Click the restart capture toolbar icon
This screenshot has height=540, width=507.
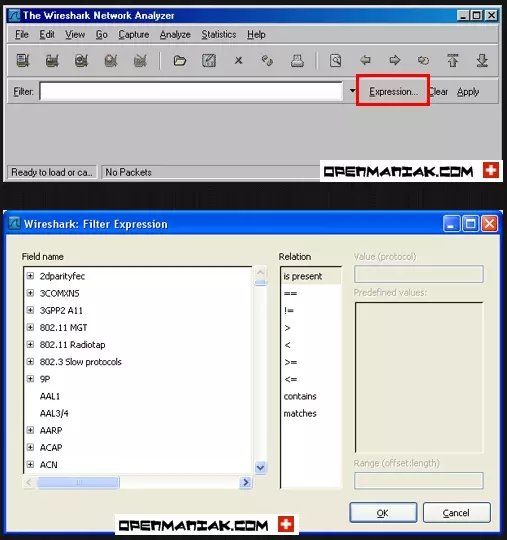tap(140, 61)
